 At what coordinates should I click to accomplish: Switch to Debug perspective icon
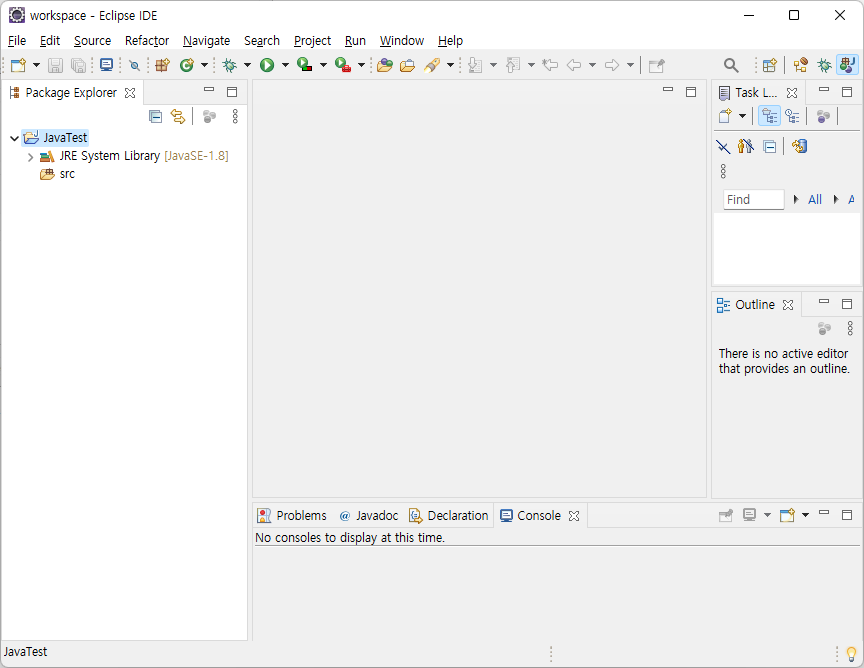[x=824, y=65]
